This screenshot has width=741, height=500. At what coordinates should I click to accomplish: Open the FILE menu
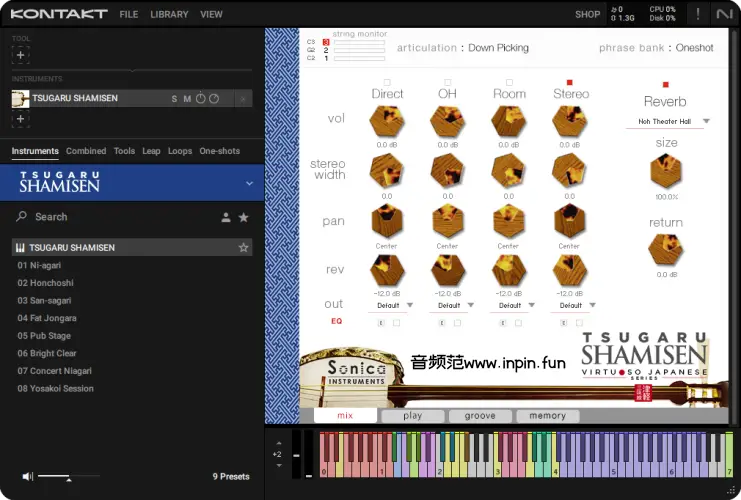click(x=129, y=15)
